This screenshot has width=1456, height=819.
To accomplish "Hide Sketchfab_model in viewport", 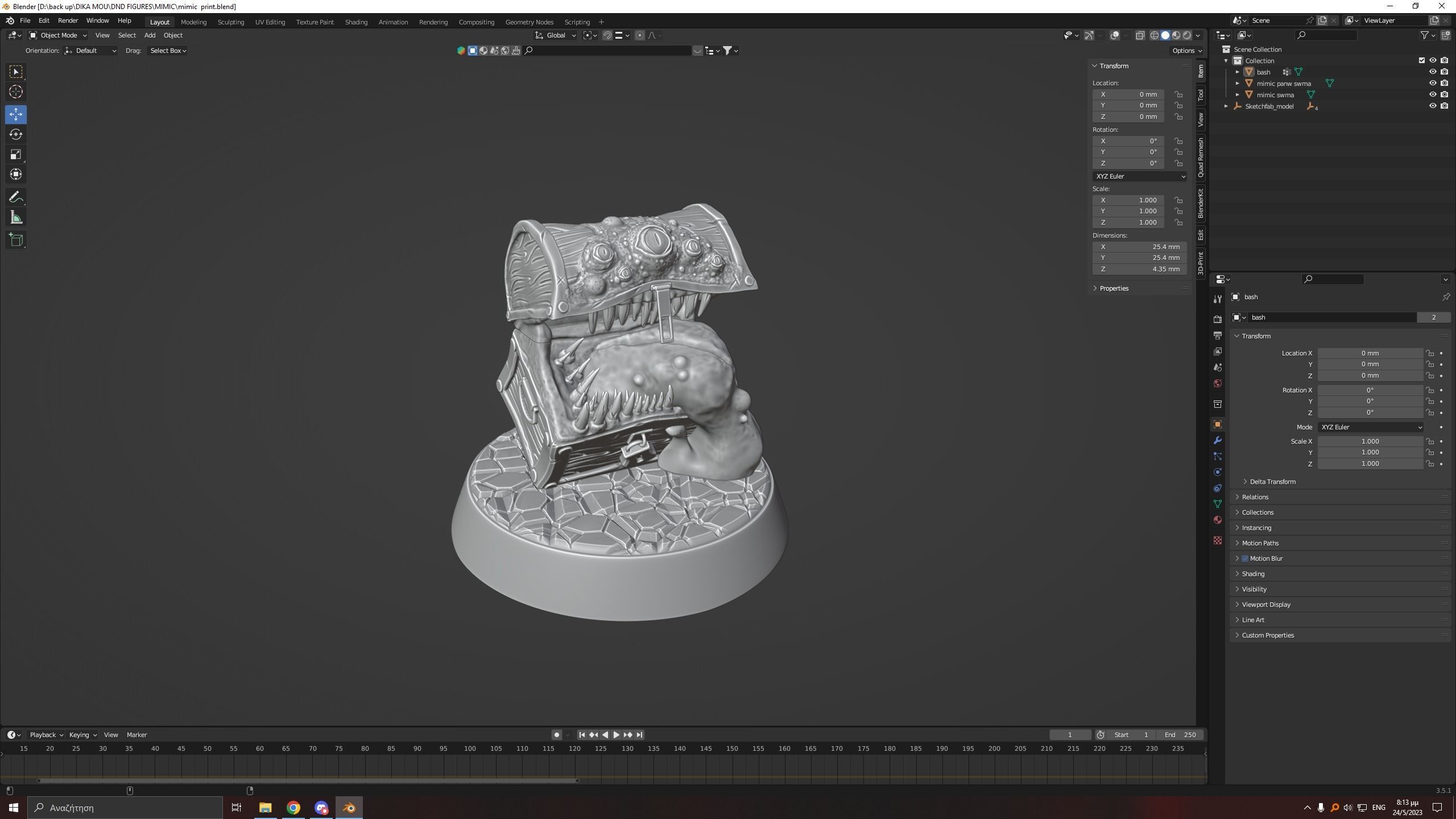I will 1433,106.
